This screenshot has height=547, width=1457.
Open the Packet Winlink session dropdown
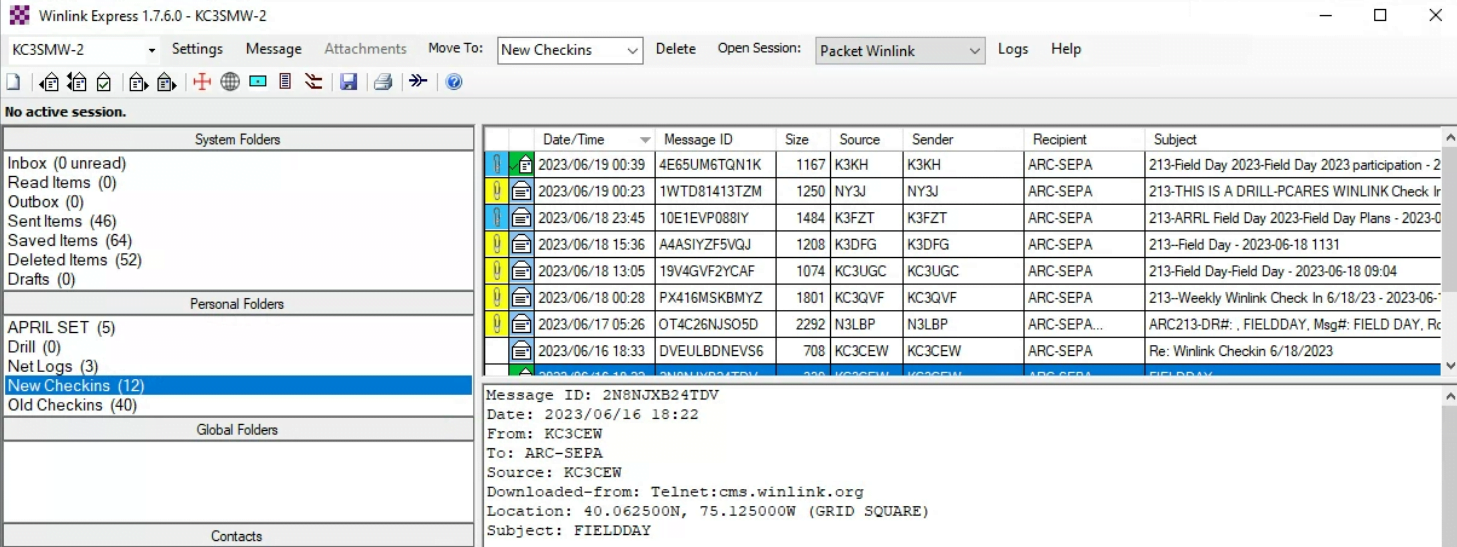click(974, 50)
